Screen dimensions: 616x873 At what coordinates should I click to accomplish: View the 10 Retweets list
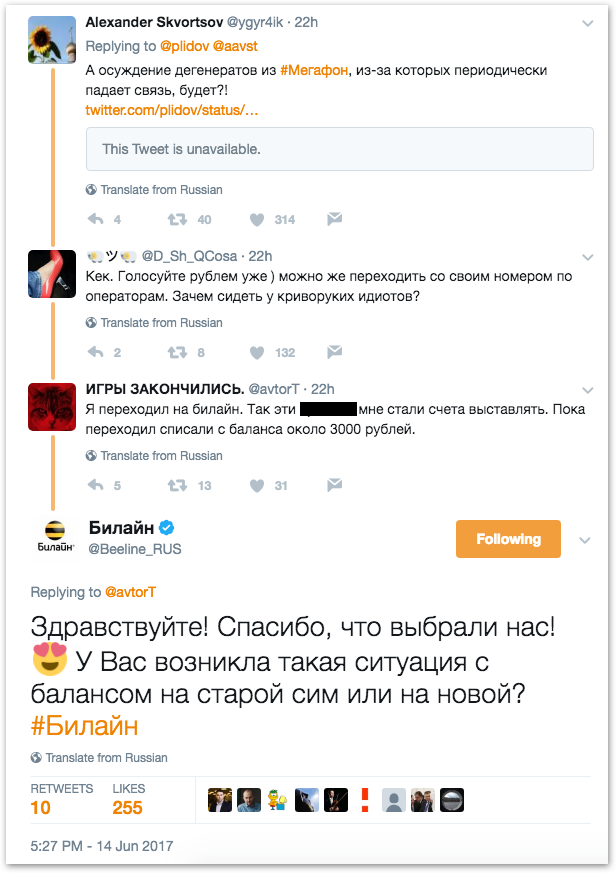coord(62,800)
